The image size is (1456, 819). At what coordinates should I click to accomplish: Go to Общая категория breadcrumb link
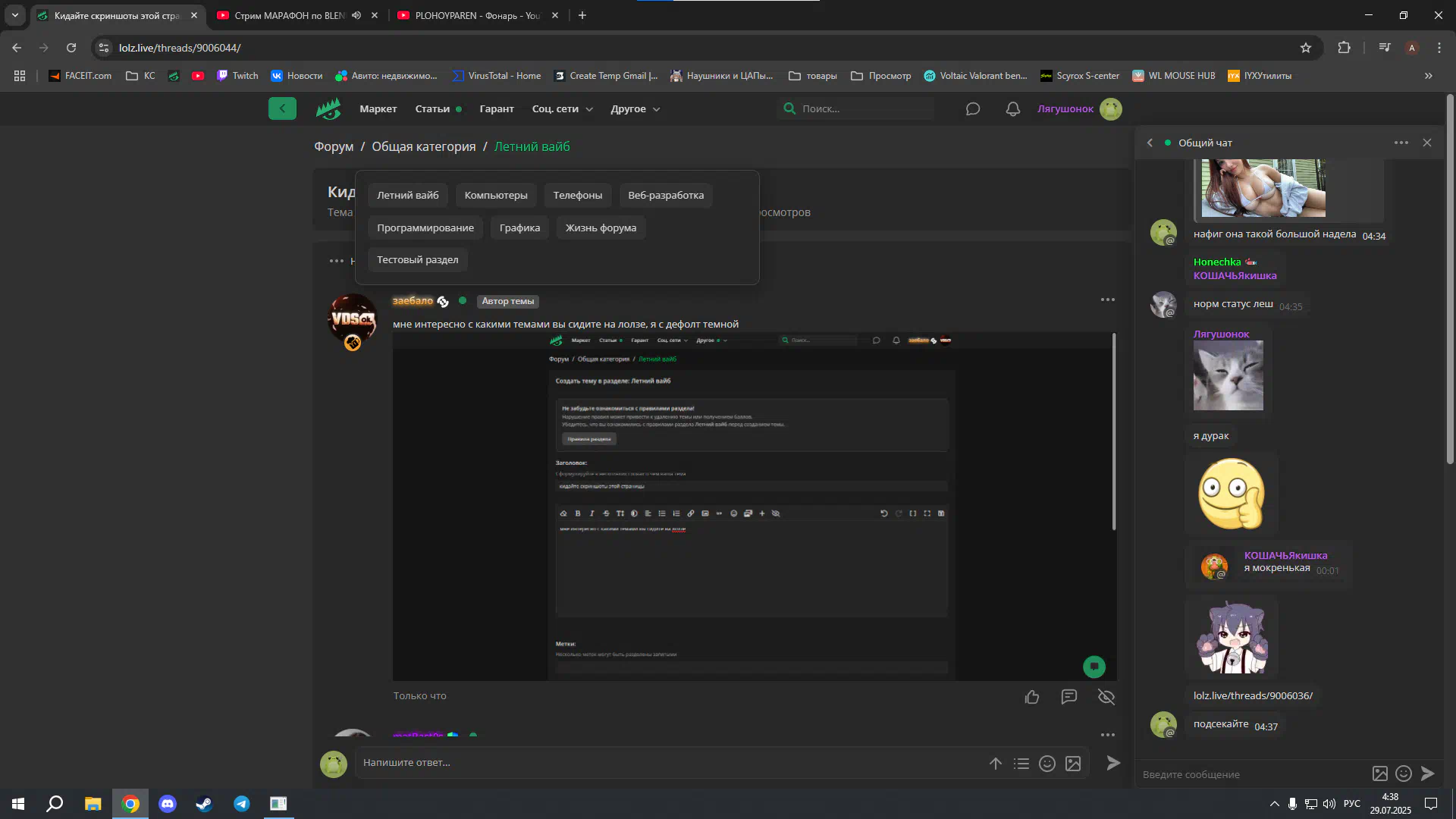tap(424, 147)
